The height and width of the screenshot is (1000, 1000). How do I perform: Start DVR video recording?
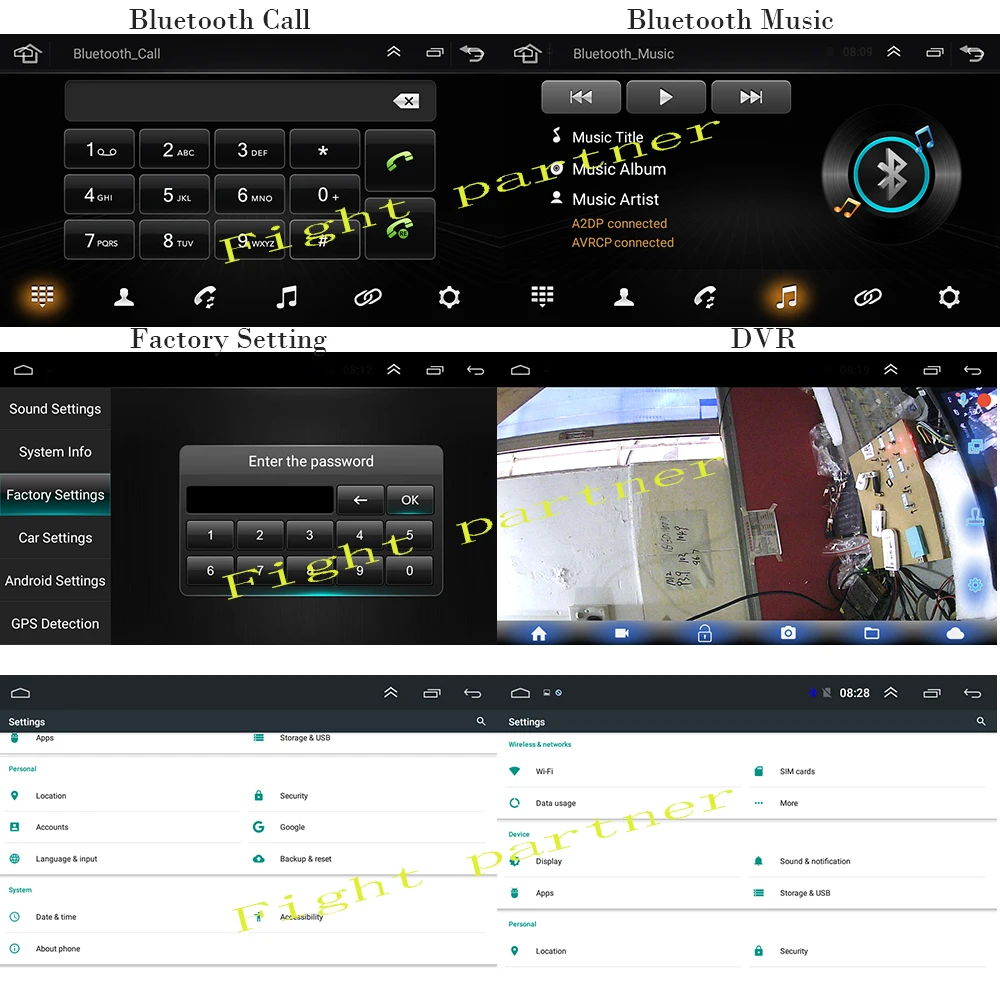[622, 633]
